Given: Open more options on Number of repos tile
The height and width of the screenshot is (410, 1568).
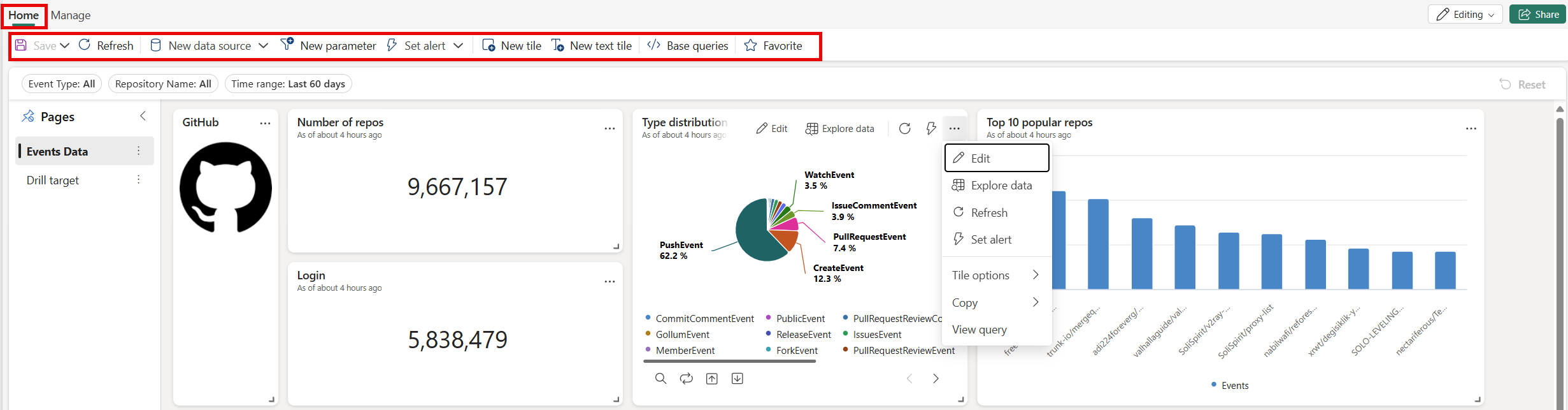Looking at the screenshot, I should pyautogui.click(x=609, y=128).
